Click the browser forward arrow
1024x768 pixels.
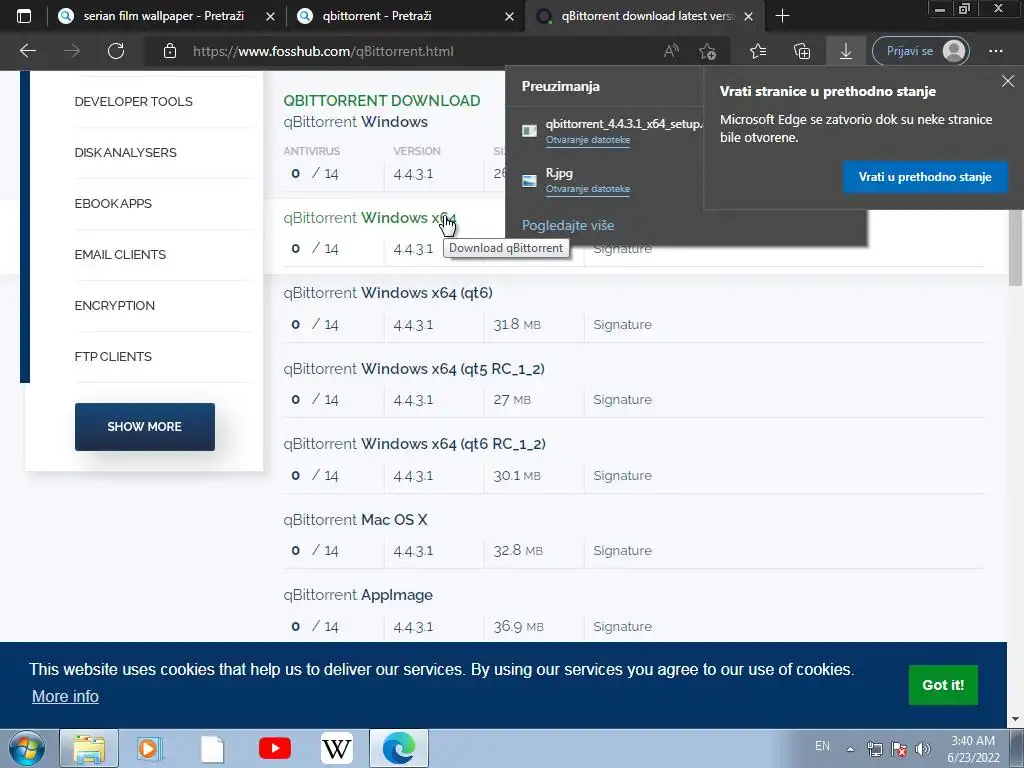[x=71, y=51]
